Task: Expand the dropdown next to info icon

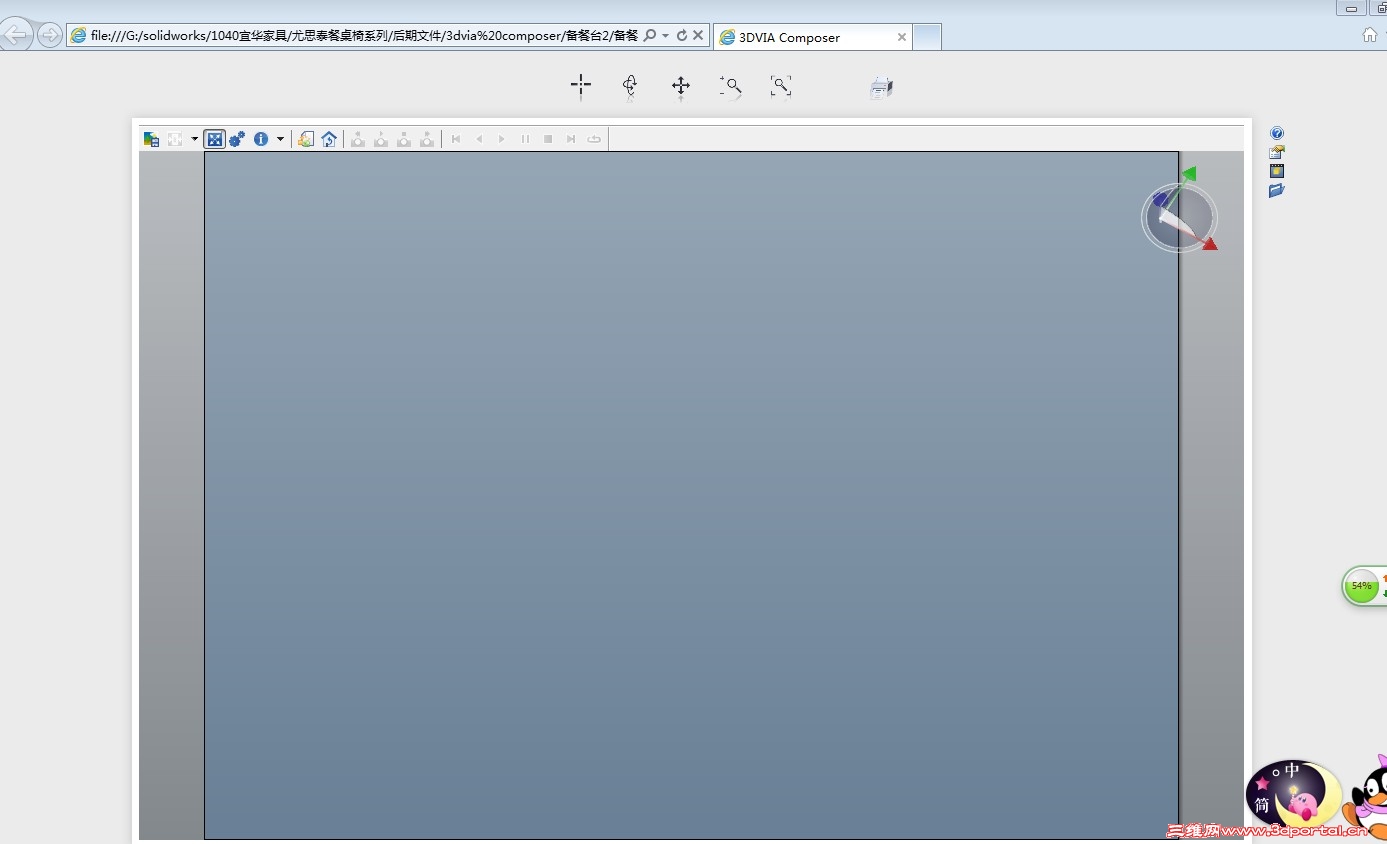Action: coord(280,139)
